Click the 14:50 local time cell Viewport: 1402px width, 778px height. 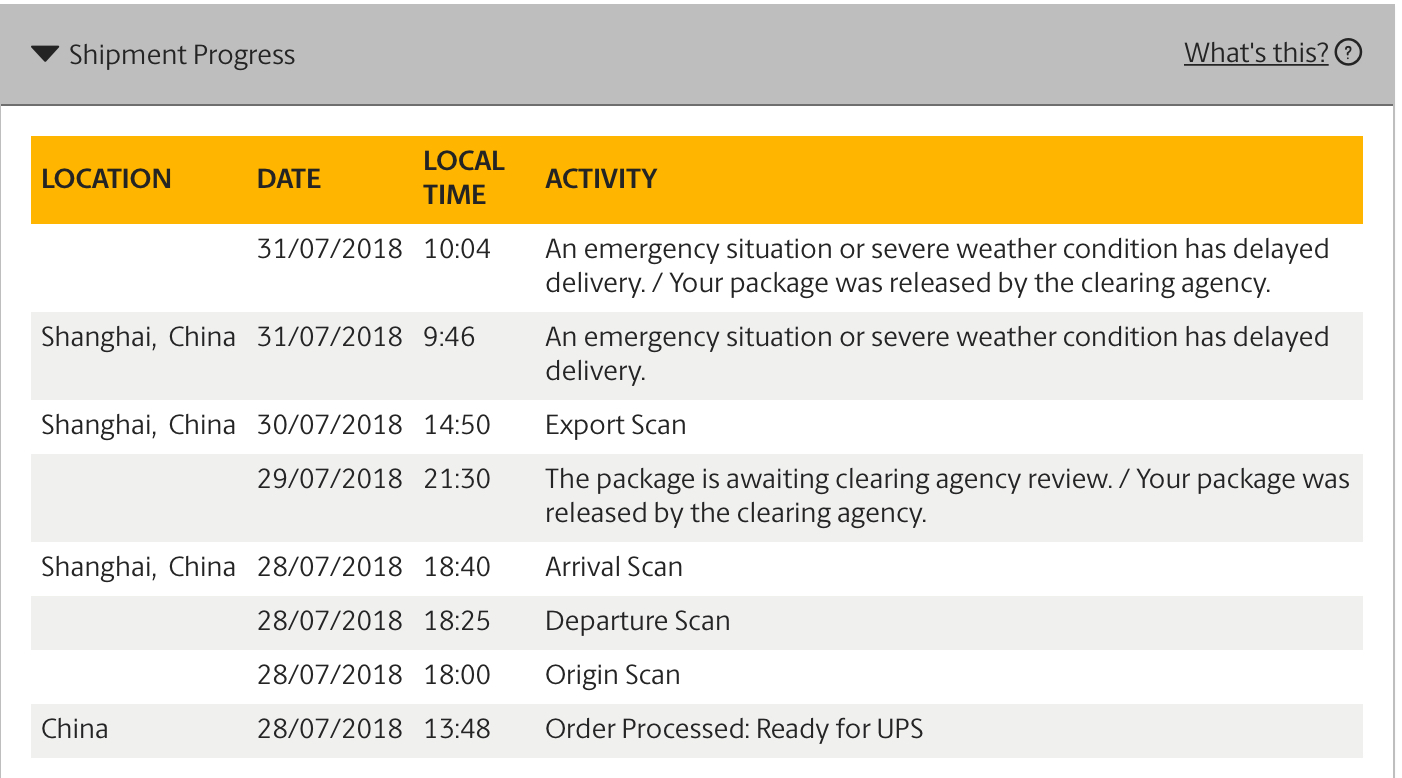(457, 425)
